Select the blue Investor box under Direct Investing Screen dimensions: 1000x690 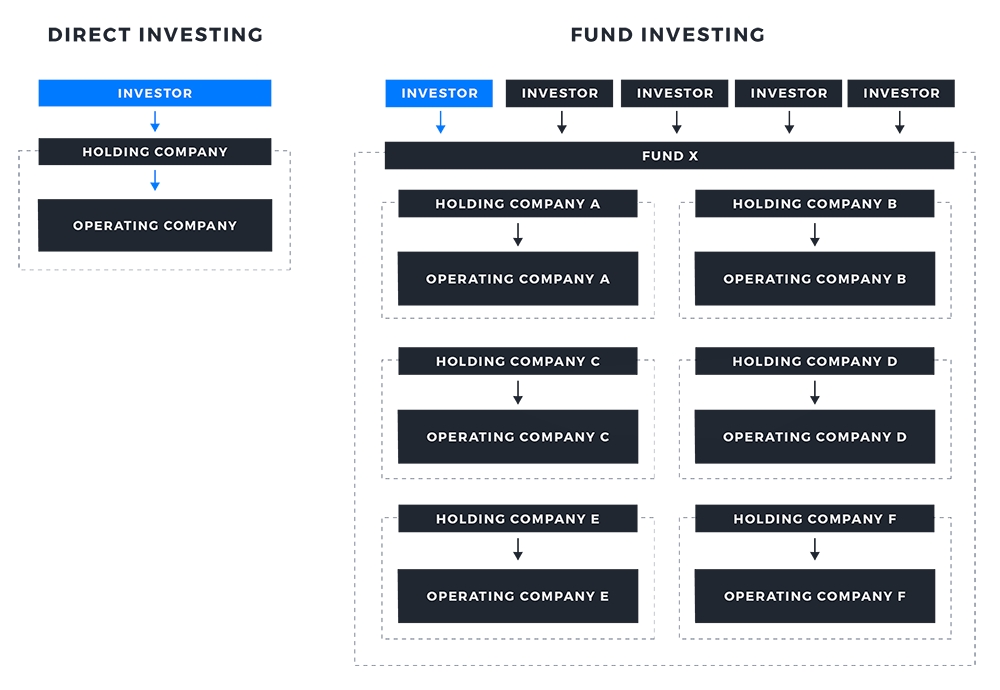[155, 93]
